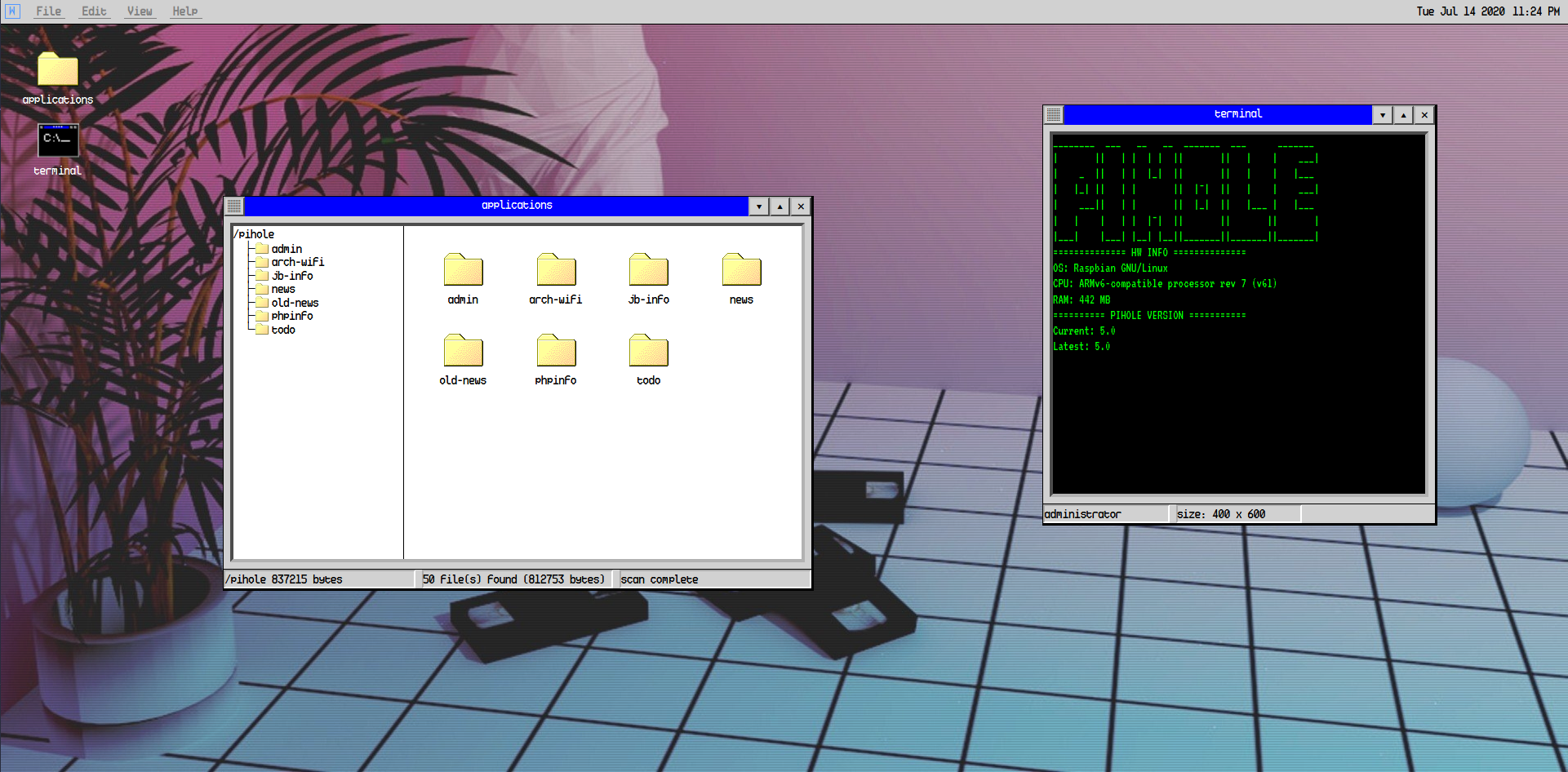Viewport: 1568px width, 772px height.
Task: Open the View menu
Action: (x=140, y=11)
